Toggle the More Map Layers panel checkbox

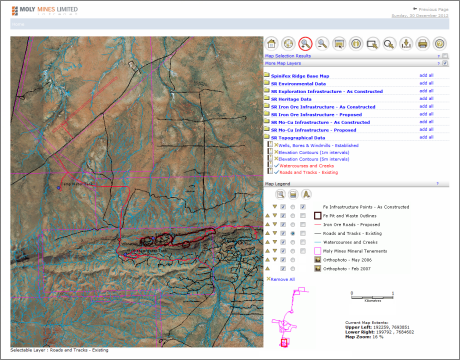pos(445,63)
